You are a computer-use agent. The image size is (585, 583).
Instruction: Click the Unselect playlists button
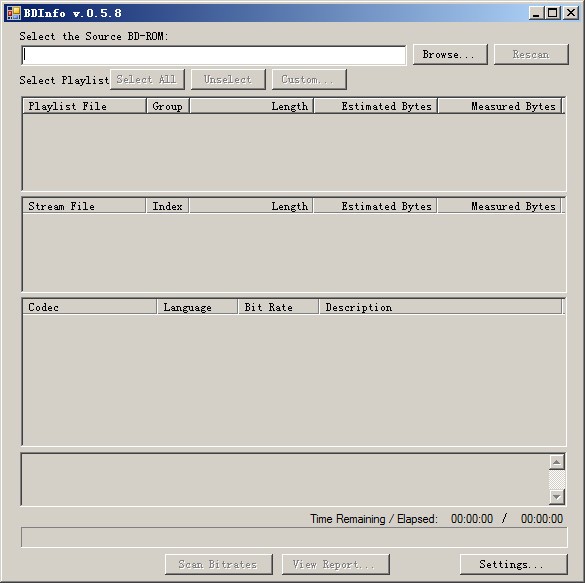[228, 79]
